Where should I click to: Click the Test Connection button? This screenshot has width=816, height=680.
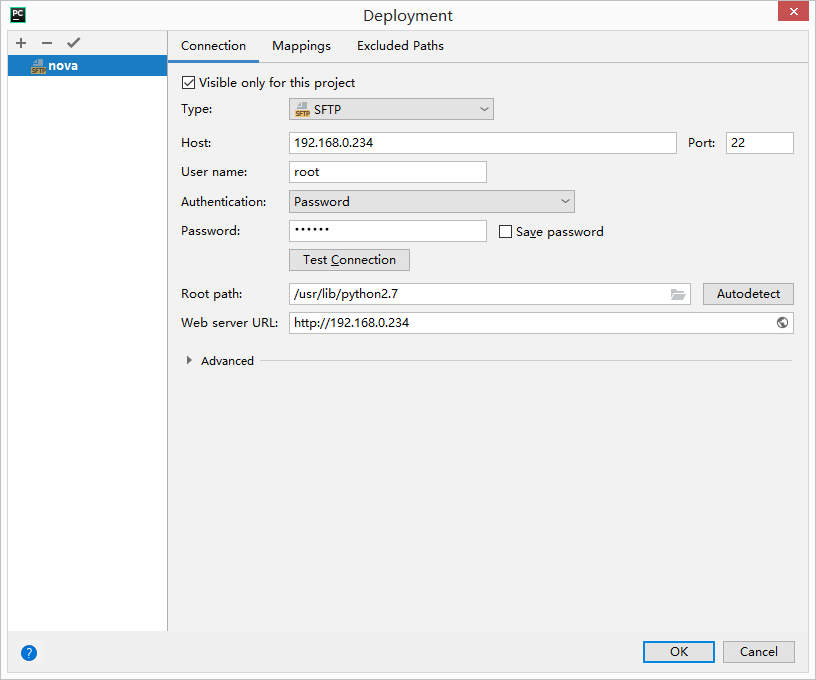pyautogui.click(x=349, y=260)
